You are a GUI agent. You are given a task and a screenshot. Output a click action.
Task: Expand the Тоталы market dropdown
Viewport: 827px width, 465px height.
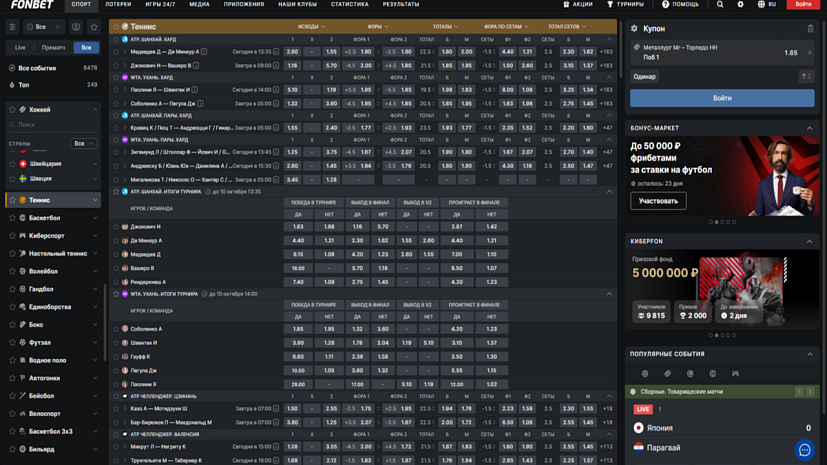[445, 27]
